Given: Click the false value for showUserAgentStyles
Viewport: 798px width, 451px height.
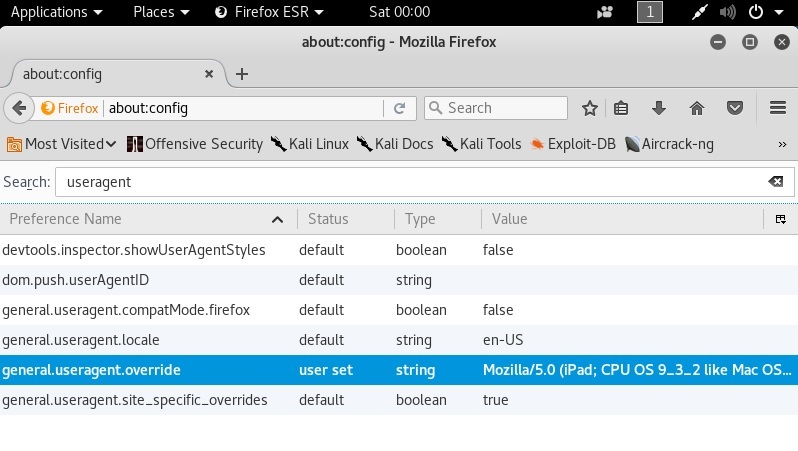Looking at the screenshot, I should tap(498, 250).
